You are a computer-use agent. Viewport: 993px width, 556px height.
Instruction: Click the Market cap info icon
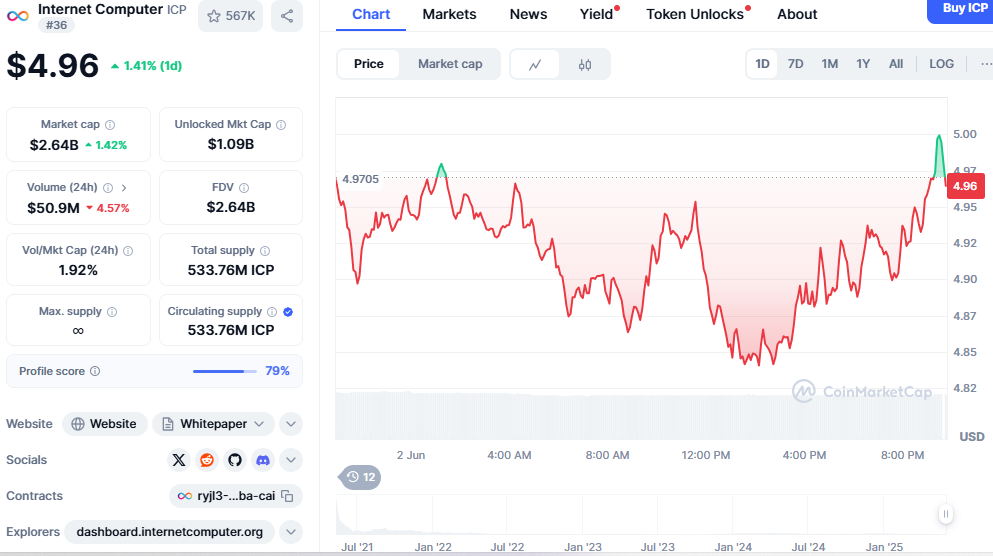point(110,125)
